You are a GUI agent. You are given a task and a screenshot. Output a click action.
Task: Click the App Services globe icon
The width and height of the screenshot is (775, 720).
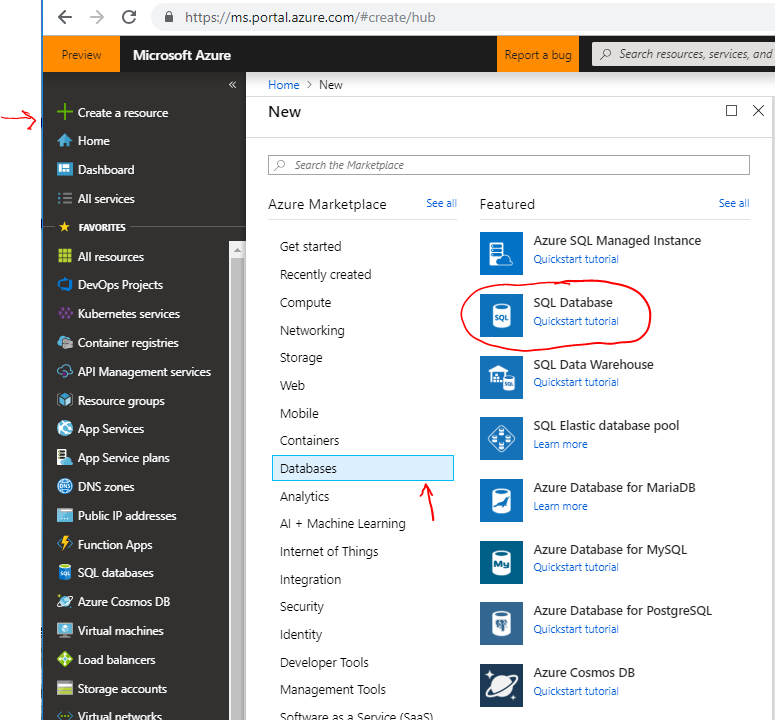65,428
